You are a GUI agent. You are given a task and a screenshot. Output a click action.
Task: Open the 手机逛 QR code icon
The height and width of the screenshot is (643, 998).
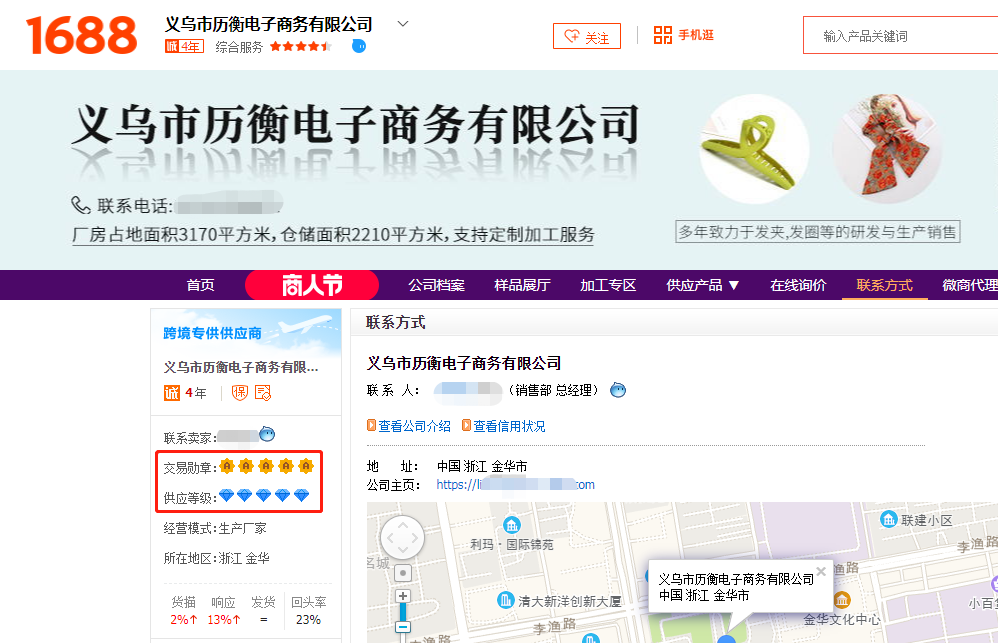pyautogui.click(x=663, y=35)
